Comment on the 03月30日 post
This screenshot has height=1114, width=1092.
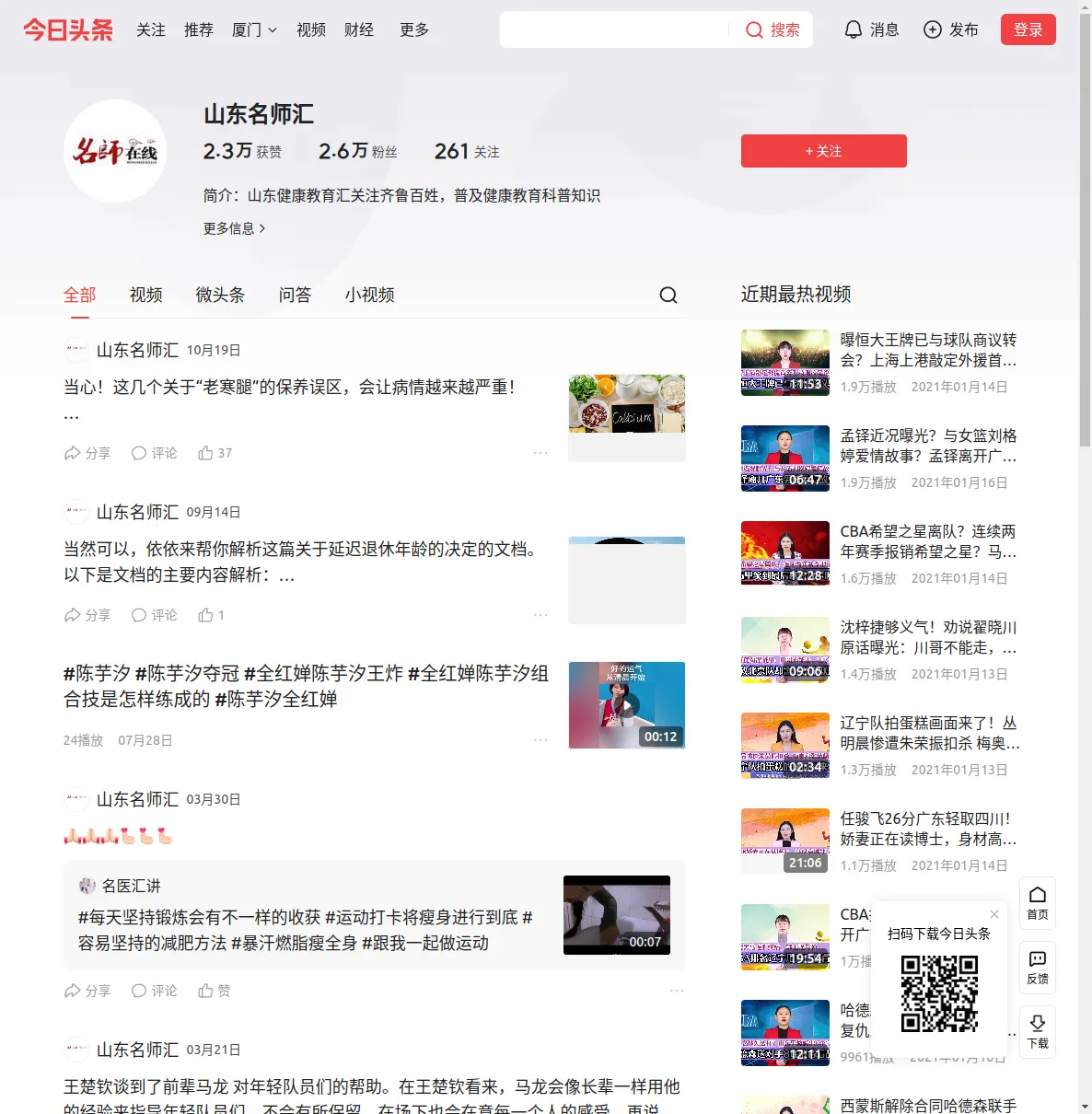tap(154, 991)
